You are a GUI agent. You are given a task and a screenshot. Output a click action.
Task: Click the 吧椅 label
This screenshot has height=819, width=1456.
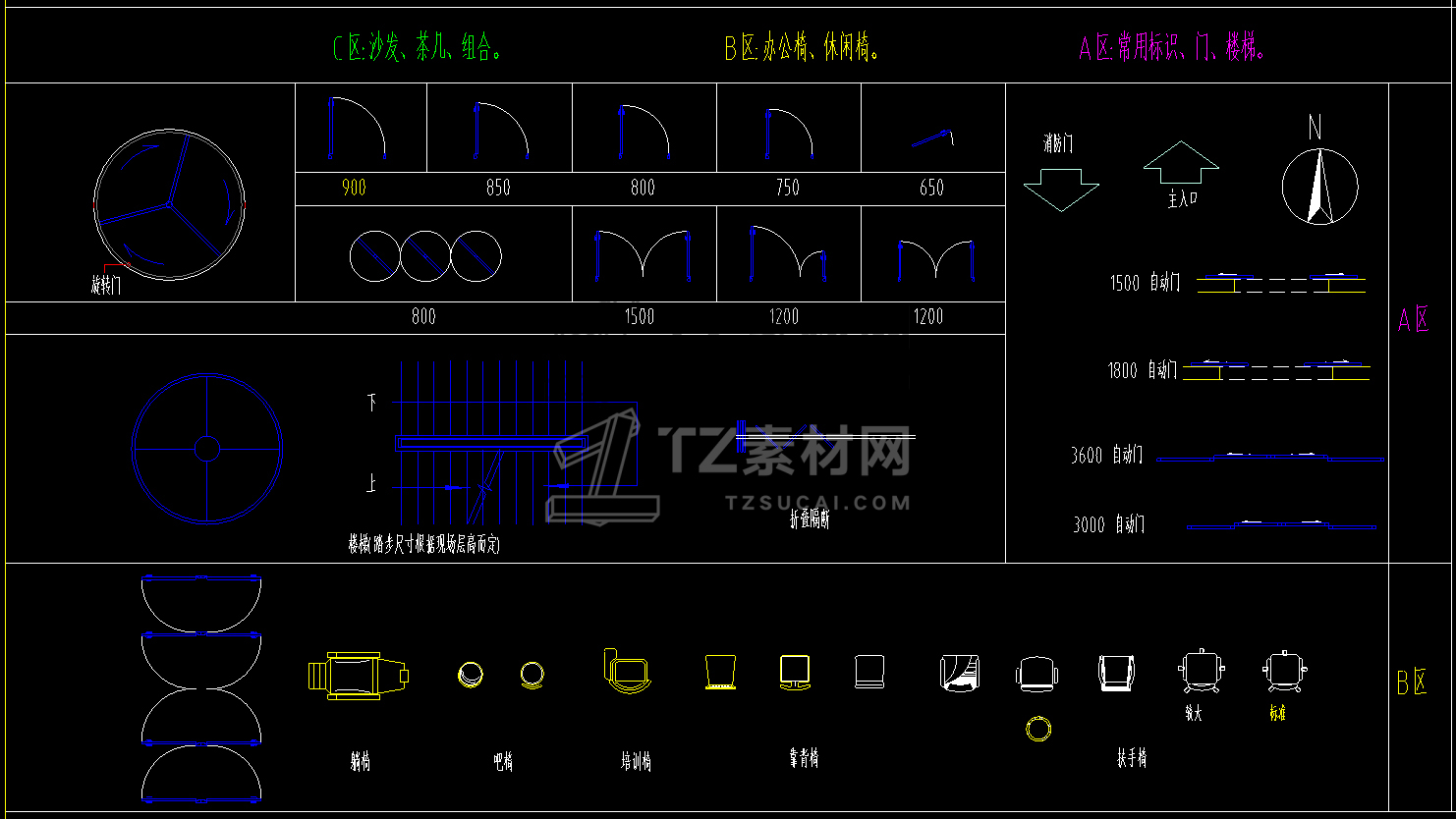click(x=502, y=761)
